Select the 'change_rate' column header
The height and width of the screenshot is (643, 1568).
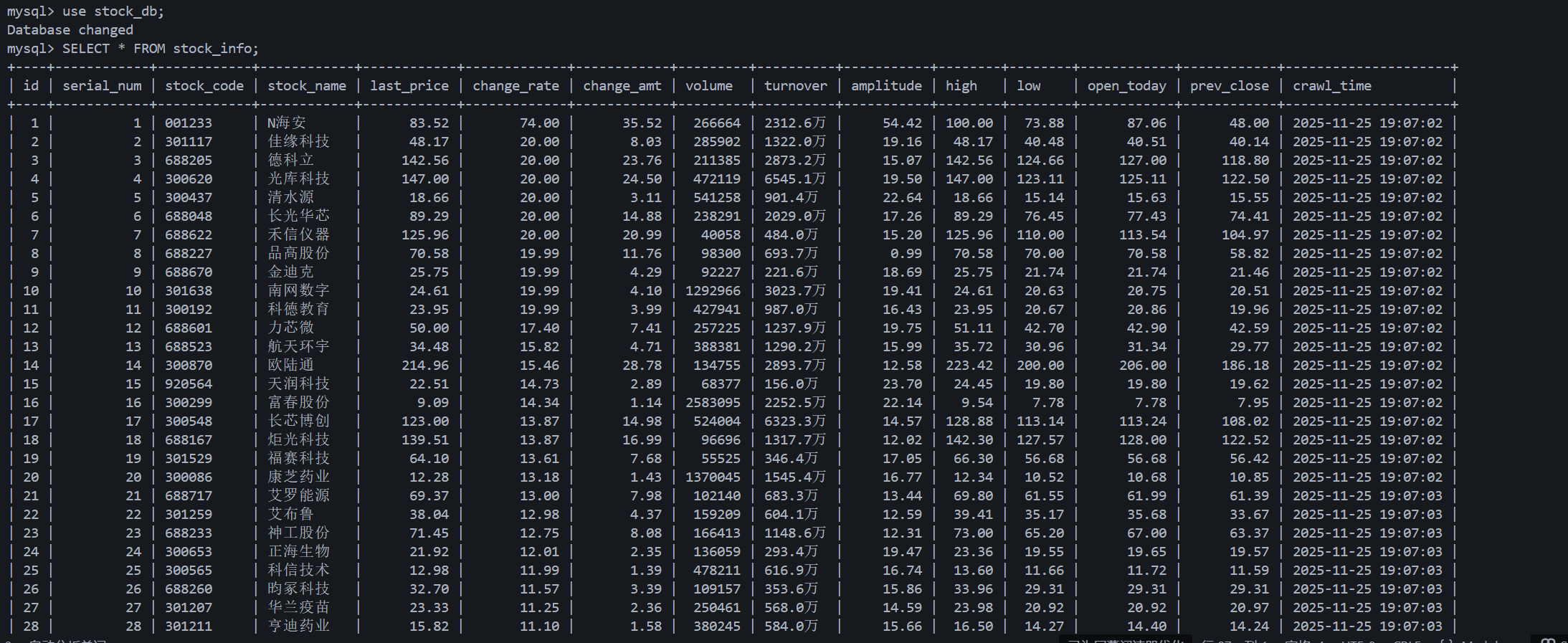(x=515, y=86)
